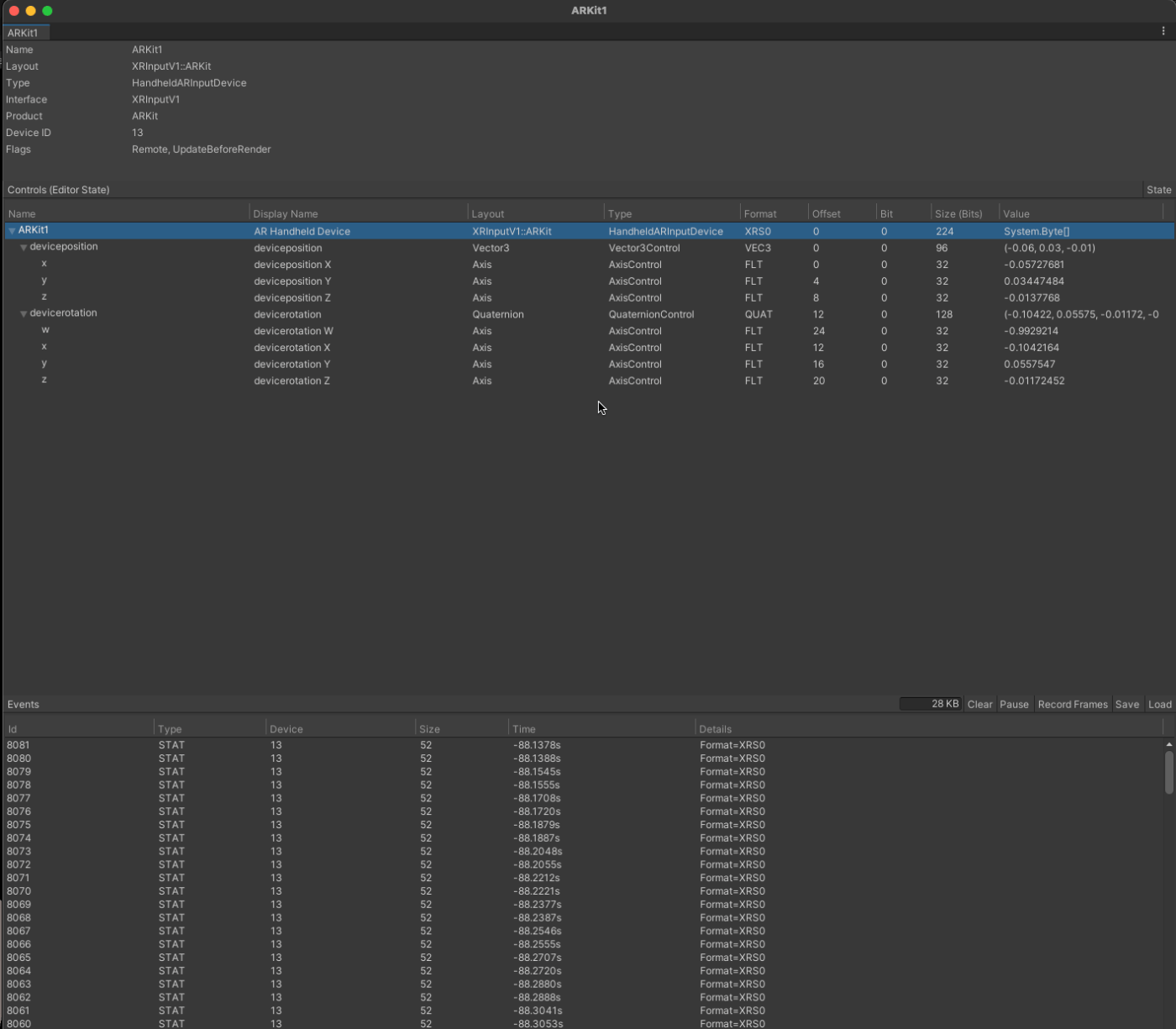Click the Offset column header
The width and height of the screenshot is (1176, 1029).
coord(841,213)
